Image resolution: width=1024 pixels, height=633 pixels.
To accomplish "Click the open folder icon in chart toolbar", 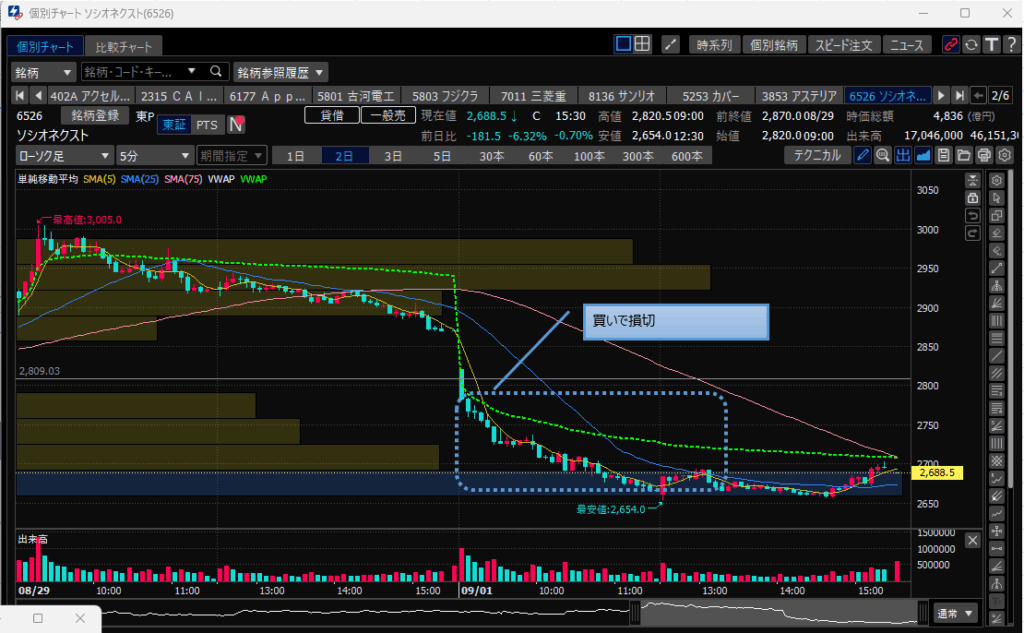I will (x=964, y=155).
